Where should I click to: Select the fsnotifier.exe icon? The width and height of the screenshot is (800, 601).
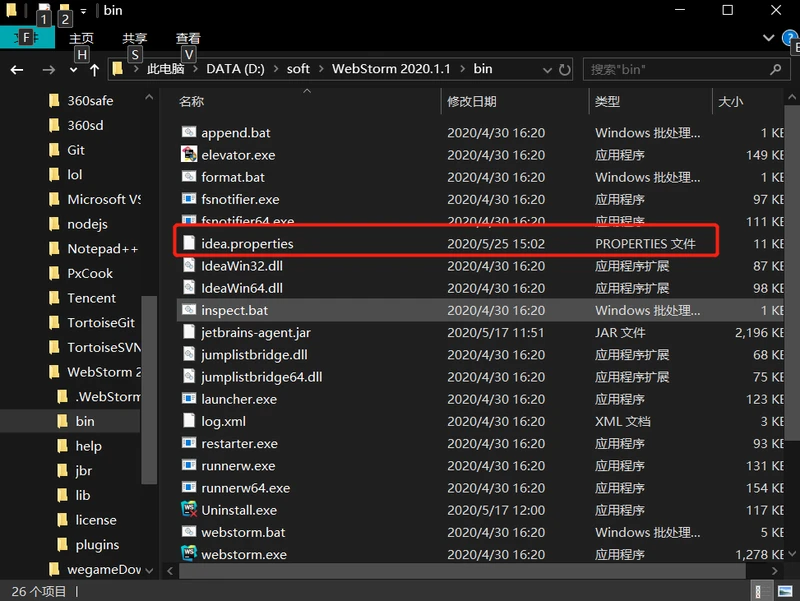coord(189,199)
